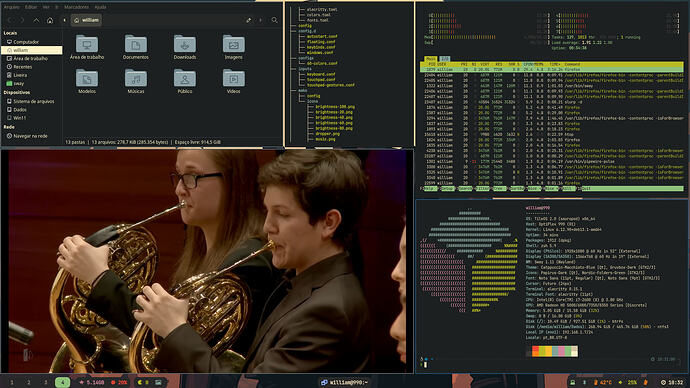Open the Público folder

(185, 81)
